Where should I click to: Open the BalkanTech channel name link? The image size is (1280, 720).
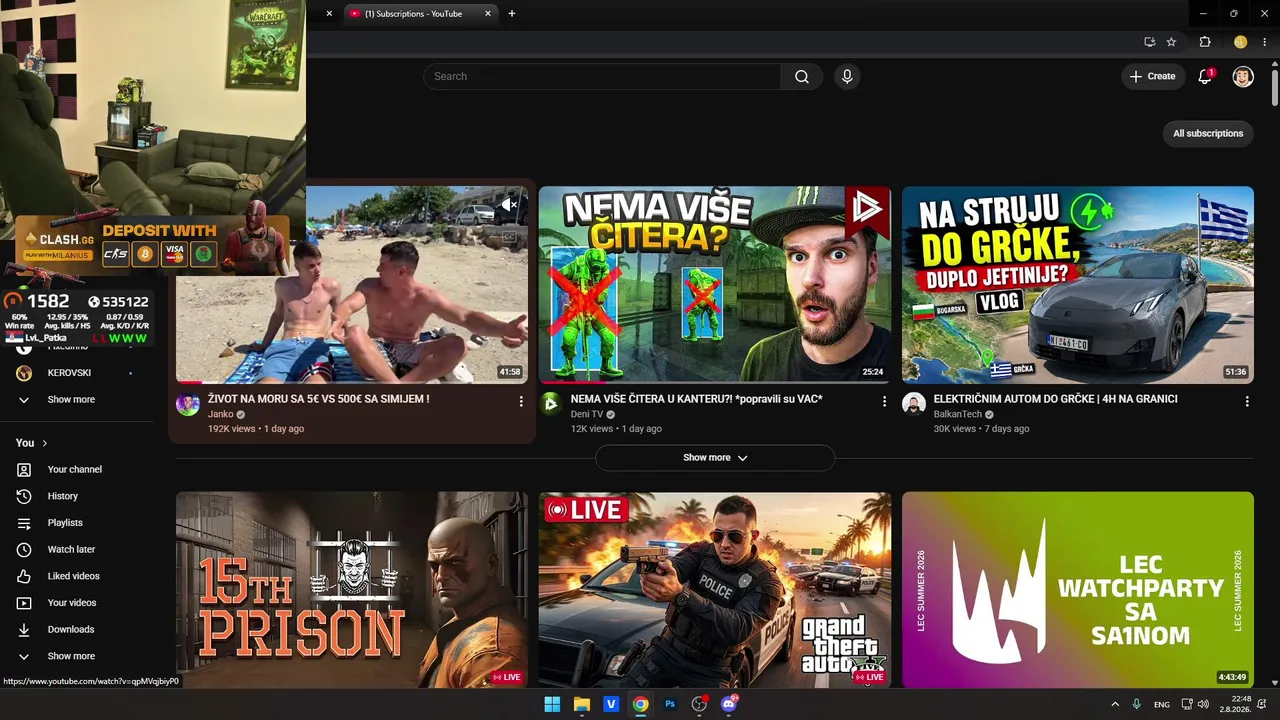[x=958, y=414]
